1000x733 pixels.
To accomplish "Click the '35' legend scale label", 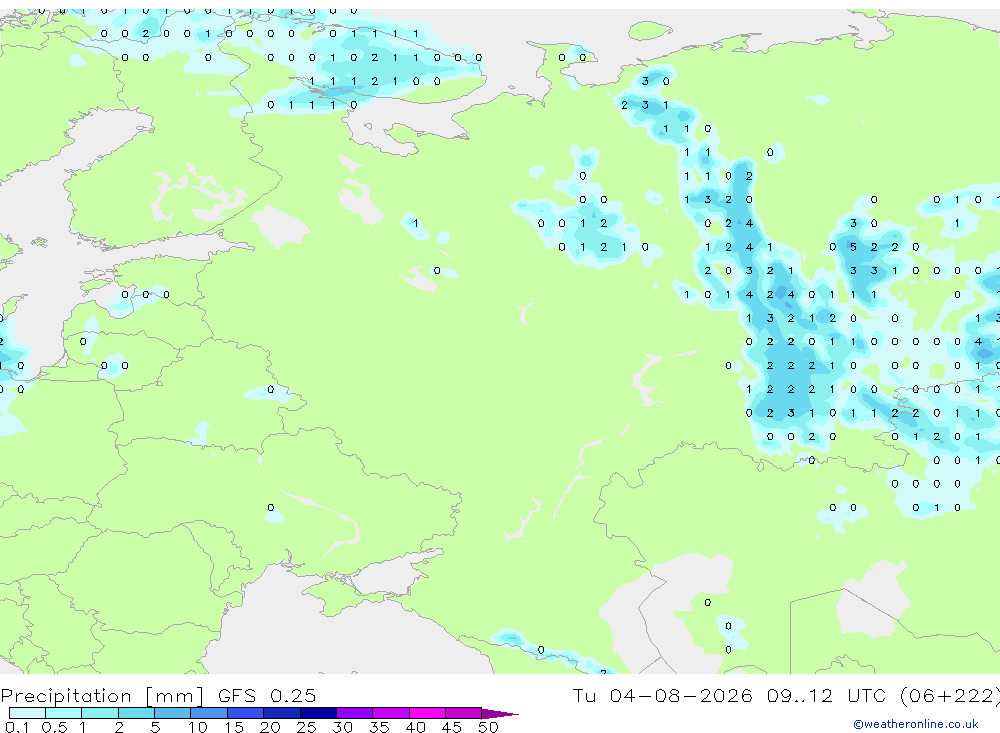I will 379,727.
